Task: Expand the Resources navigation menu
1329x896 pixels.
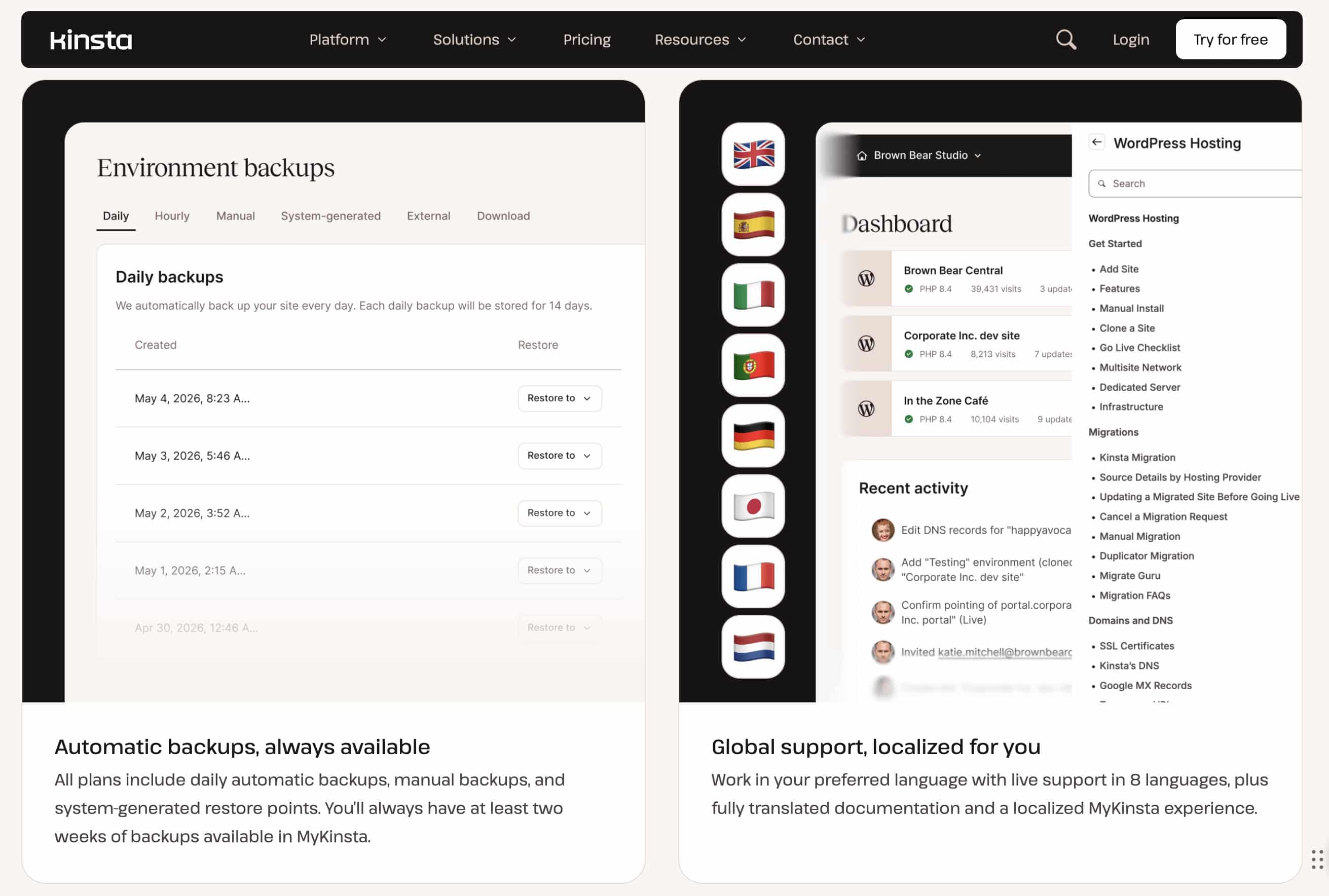Action: 700,40
